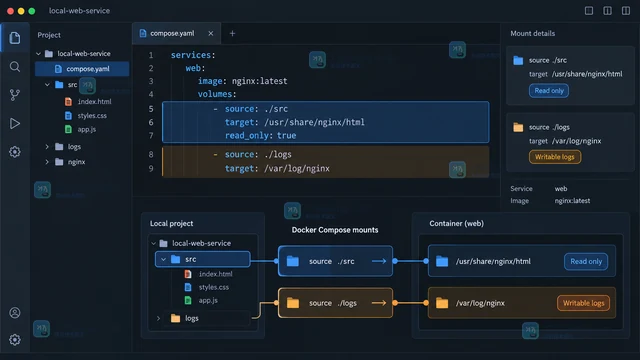Click folder icon beside /var/log/nginx in Container

442,303
